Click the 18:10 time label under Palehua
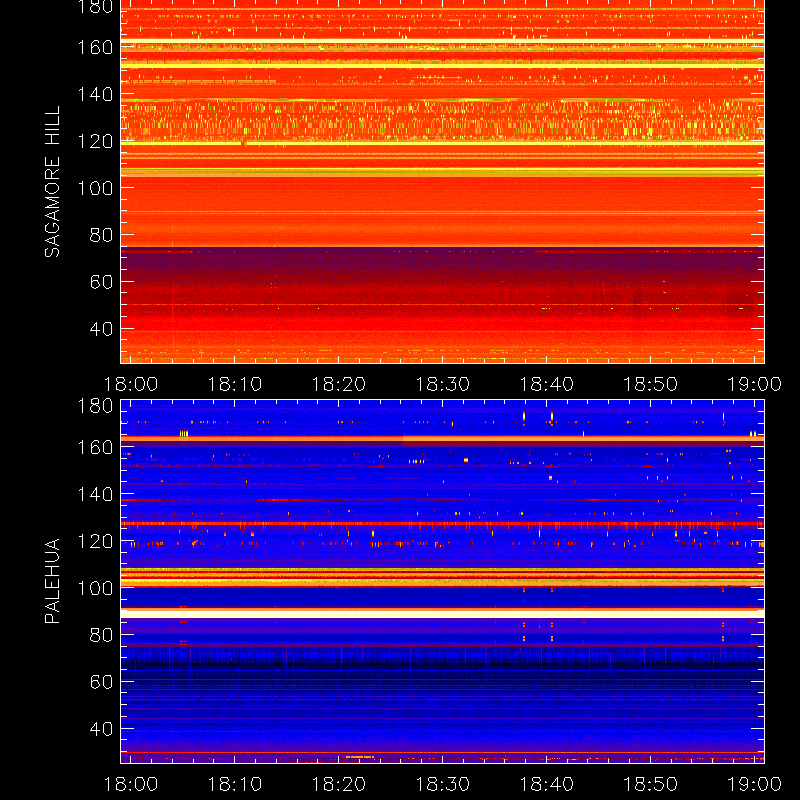This screenshot has width=800, height=800. point(235,784)
